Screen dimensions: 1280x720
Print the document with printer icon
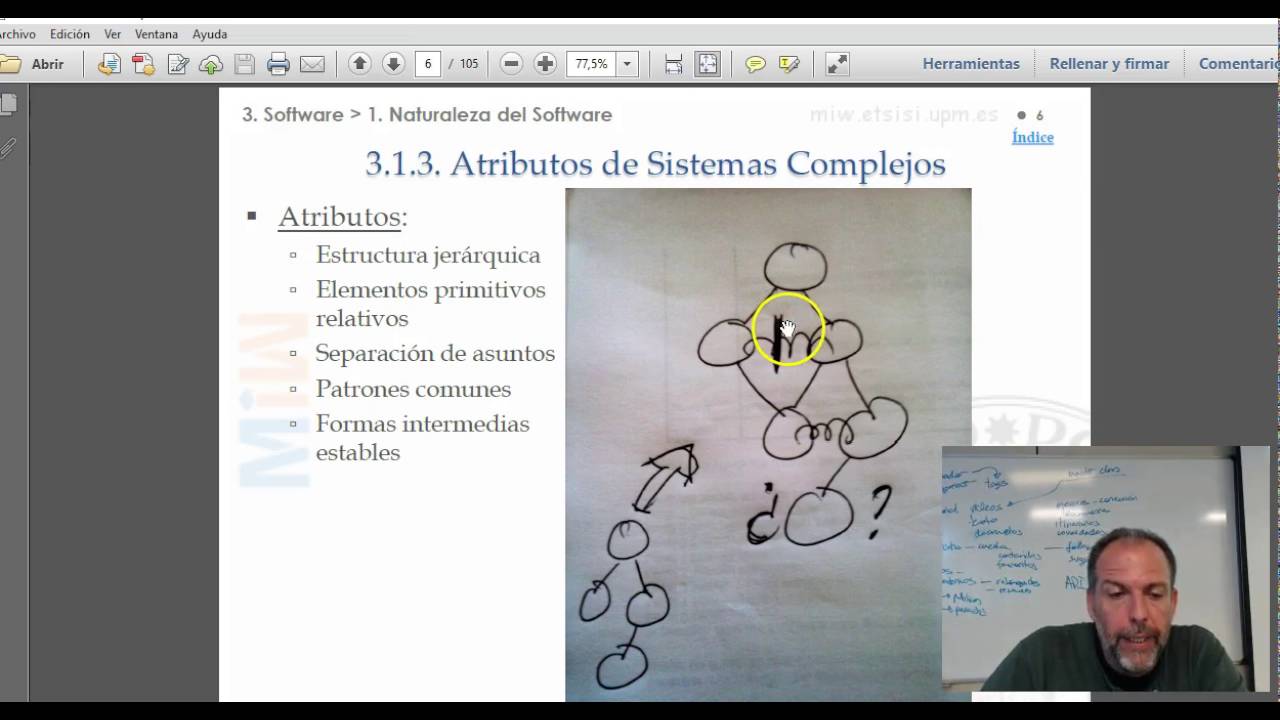[x=279, y=64]
